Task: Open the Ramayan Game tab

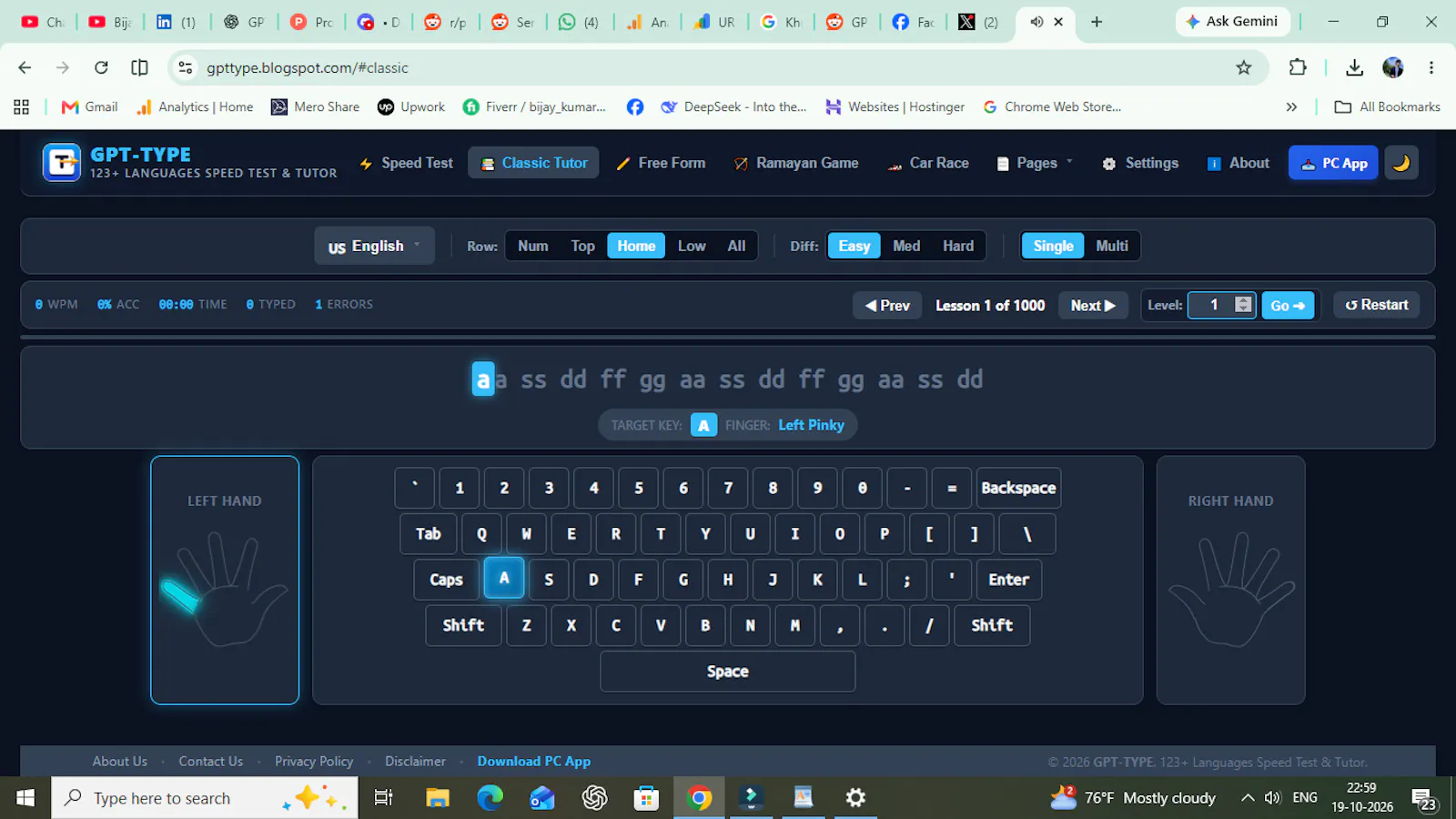Action: [796, 163]
